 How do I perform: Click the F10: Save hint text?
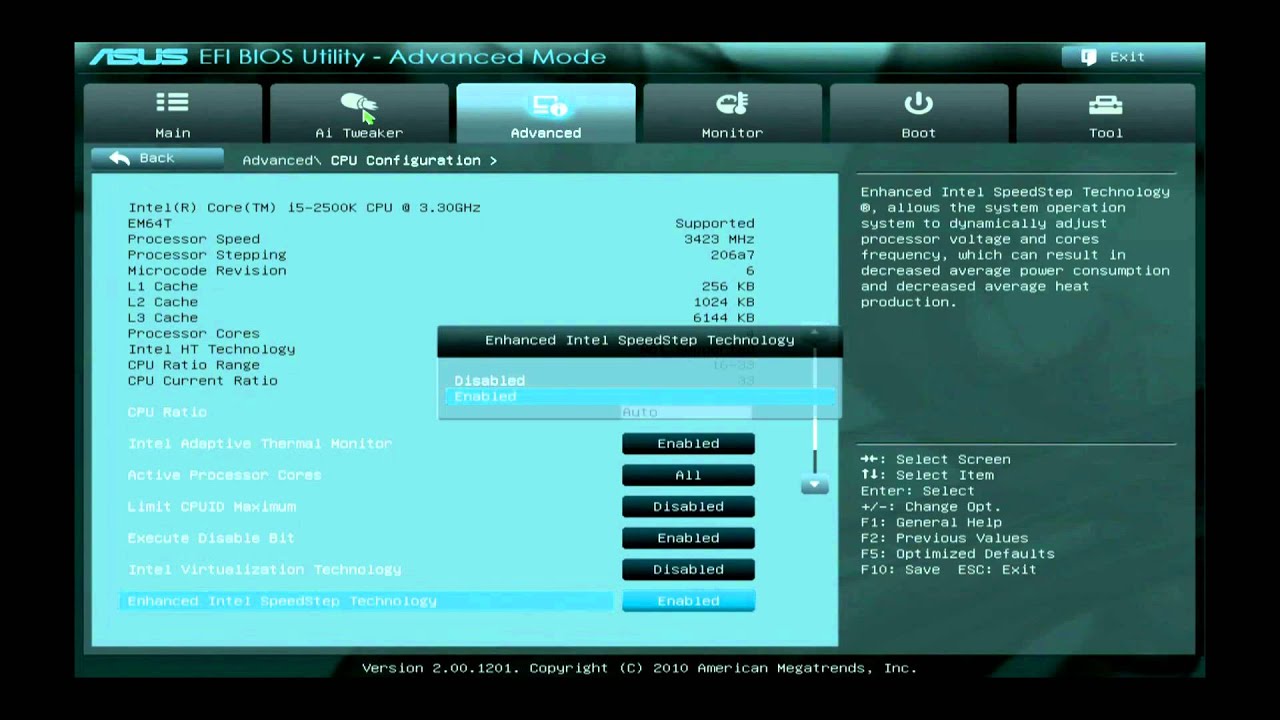point(900,569)
